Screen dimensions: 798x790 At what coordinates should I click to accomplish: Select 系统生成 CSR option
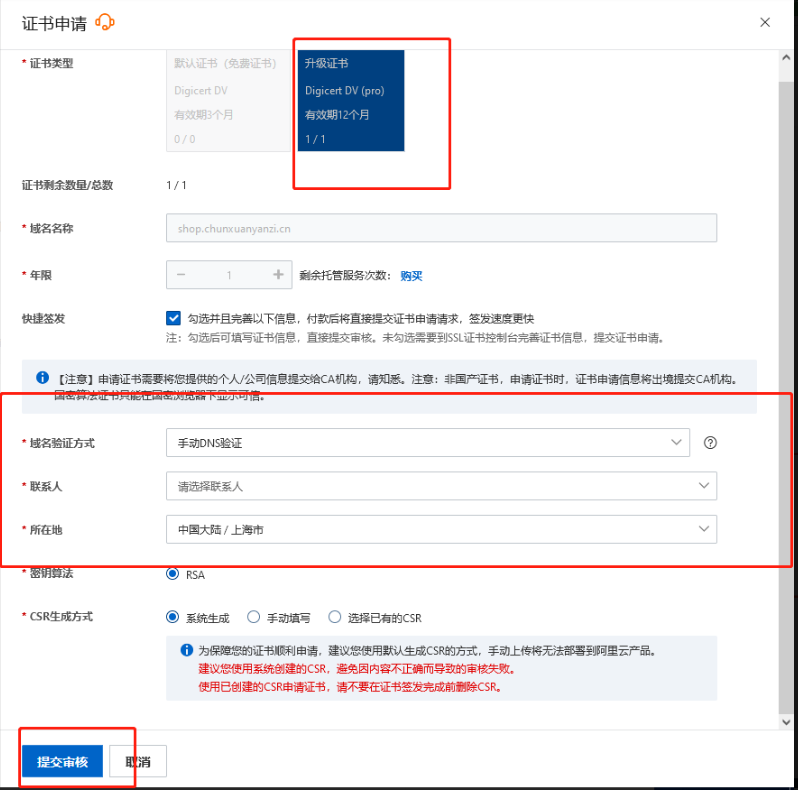pos(173,617)
